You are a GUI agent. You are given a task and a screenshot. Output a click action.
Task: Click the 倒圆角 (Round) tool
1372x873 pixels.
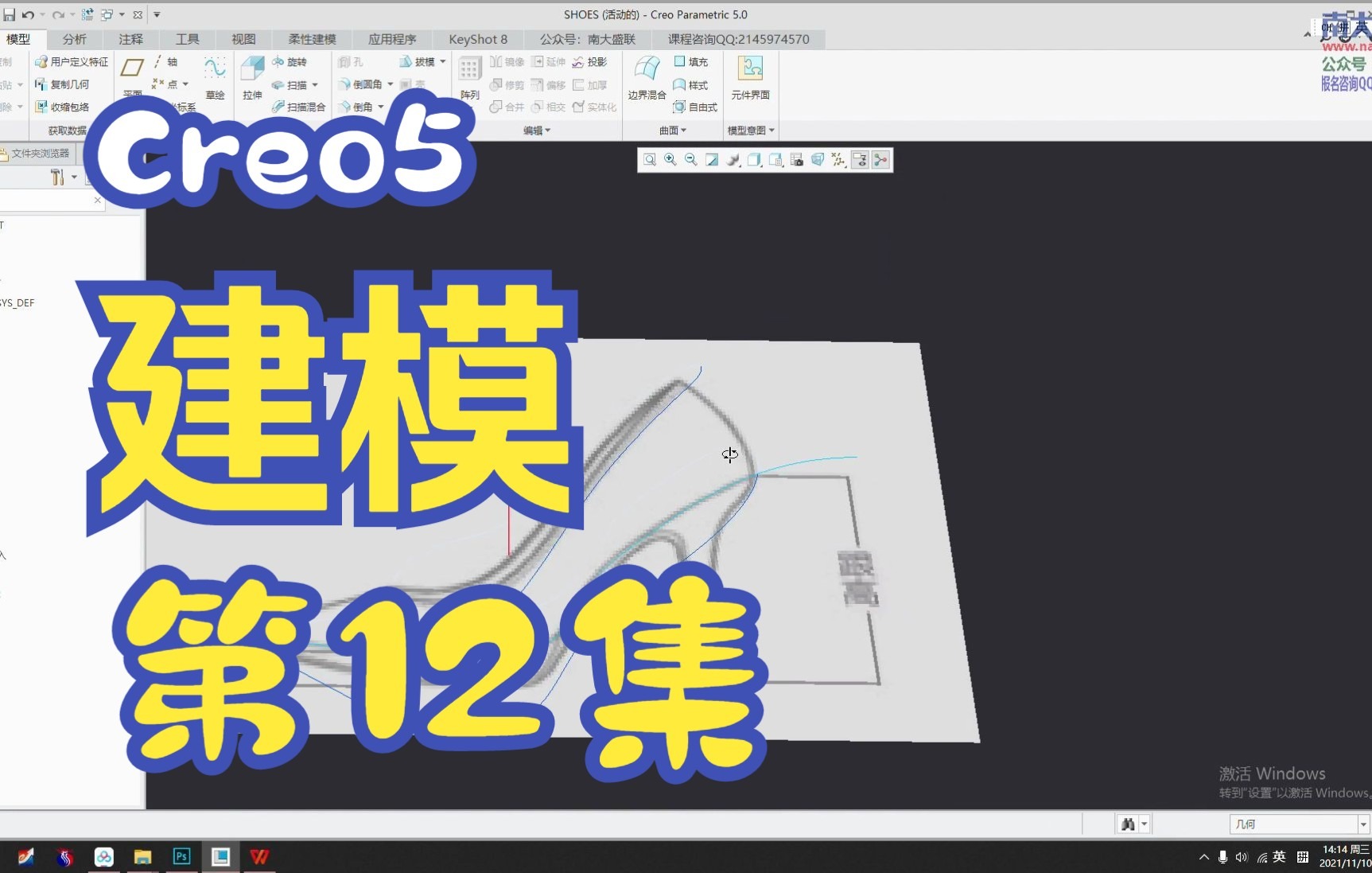(366, 85)
